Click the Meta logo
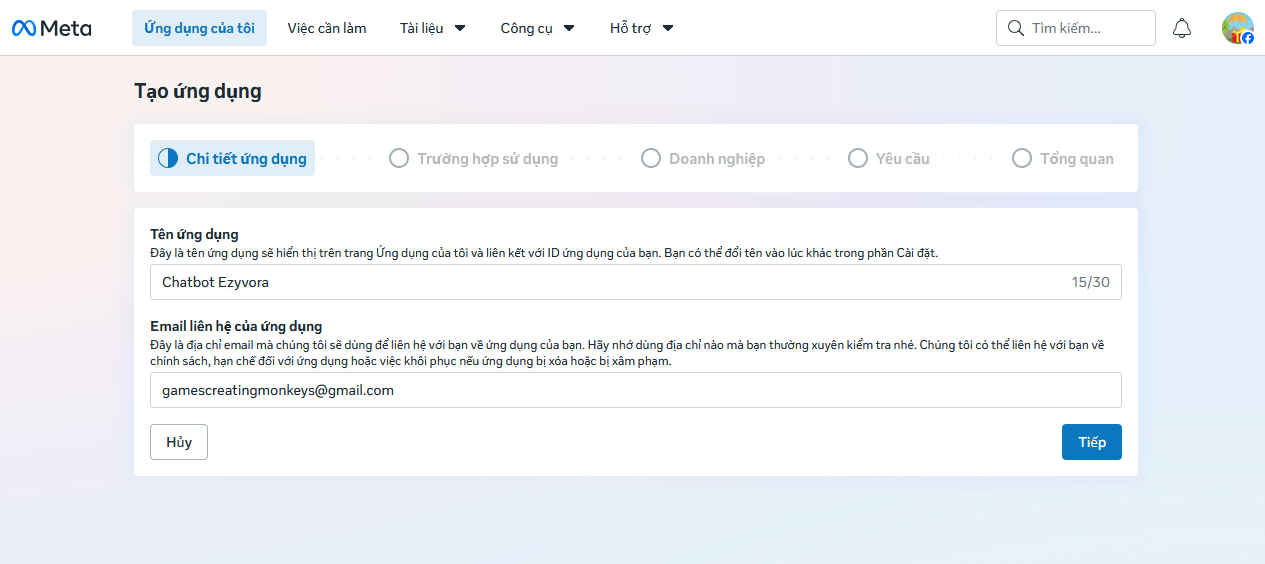Viewport: 1265px width, 564px height. [x=51, y=28]
